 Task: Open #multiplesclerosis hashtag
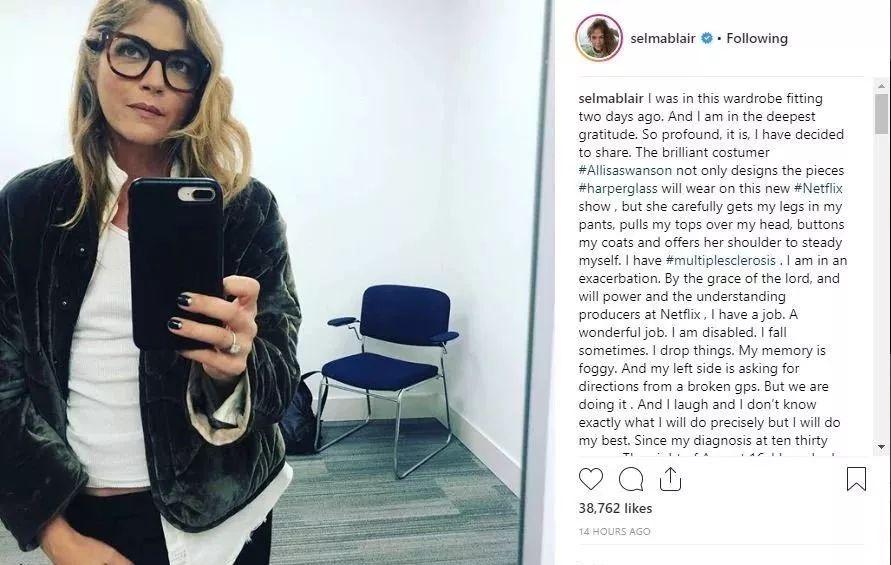(721, 260)
